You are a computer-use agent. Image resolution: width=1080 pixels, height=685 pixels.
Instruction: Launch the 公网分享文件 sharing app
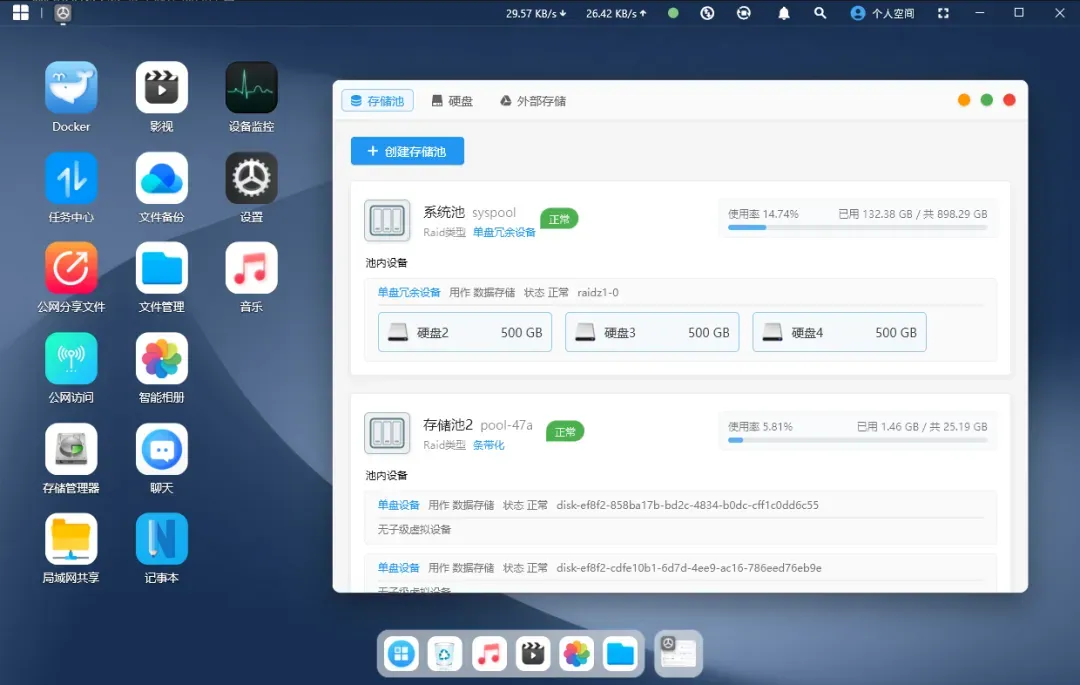[x=71, y=268]
